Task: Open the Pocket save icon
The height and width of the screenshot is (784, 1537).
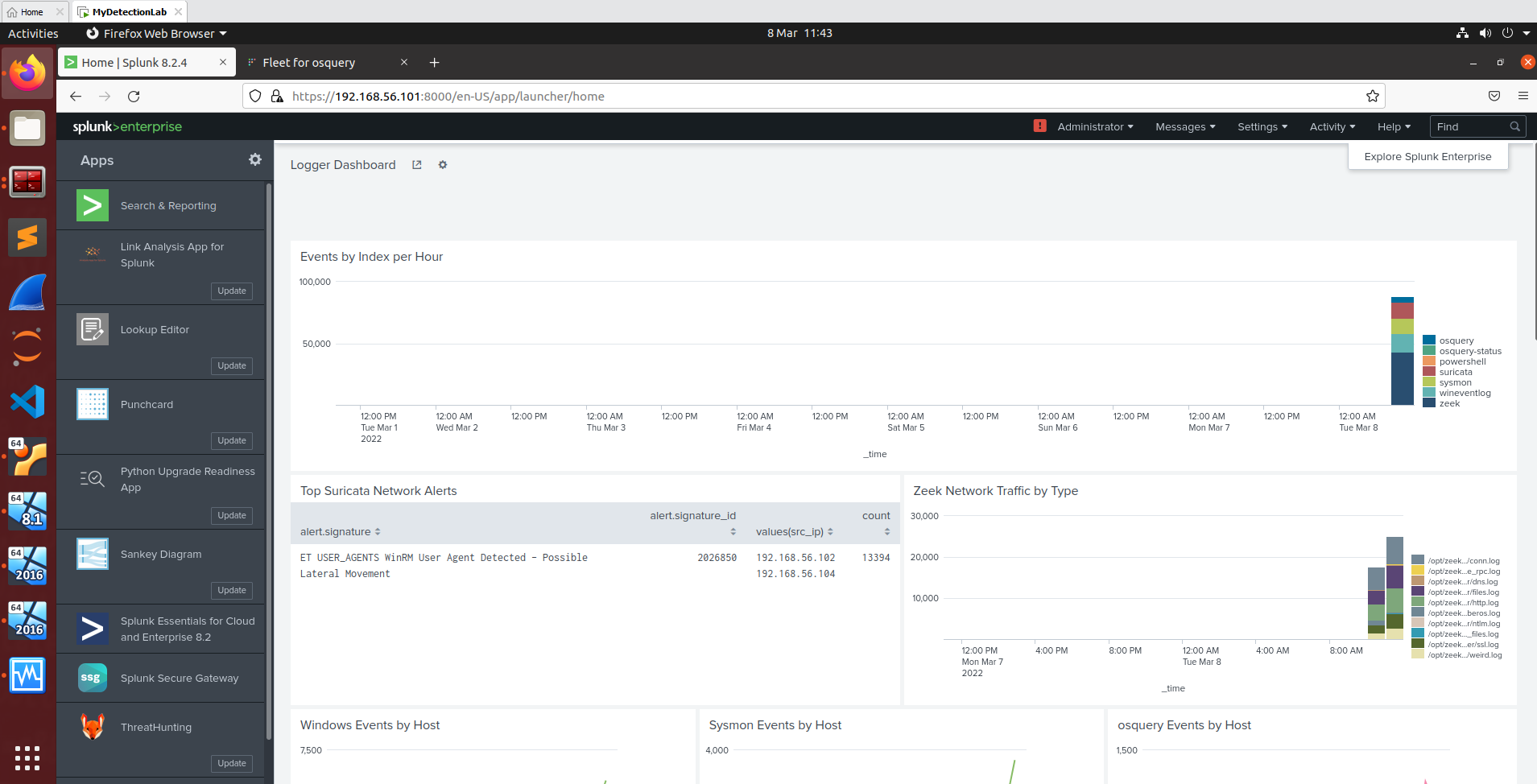Action: (1494, 96)
